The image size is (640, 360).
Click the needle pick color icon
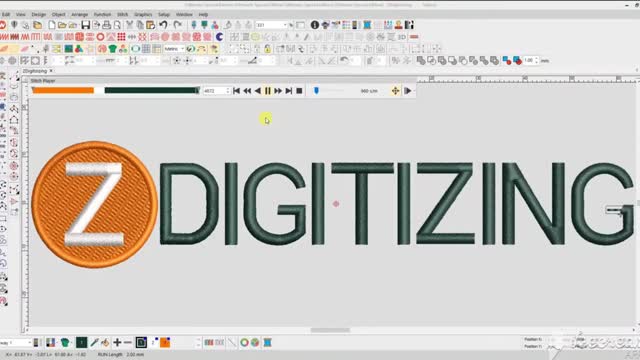click(x=94, y=342)
